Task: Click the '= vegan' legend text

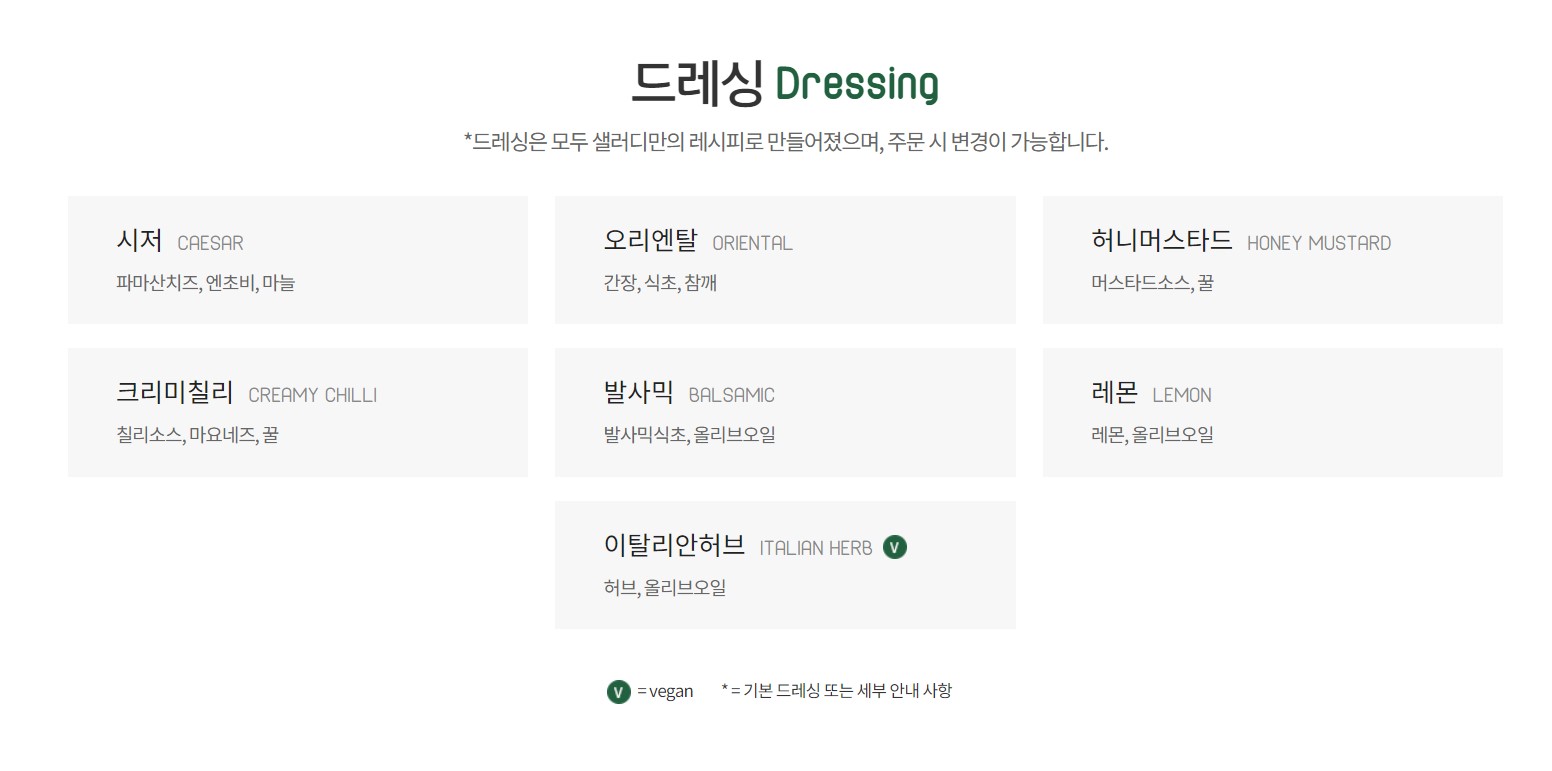Action: (665, 691)
